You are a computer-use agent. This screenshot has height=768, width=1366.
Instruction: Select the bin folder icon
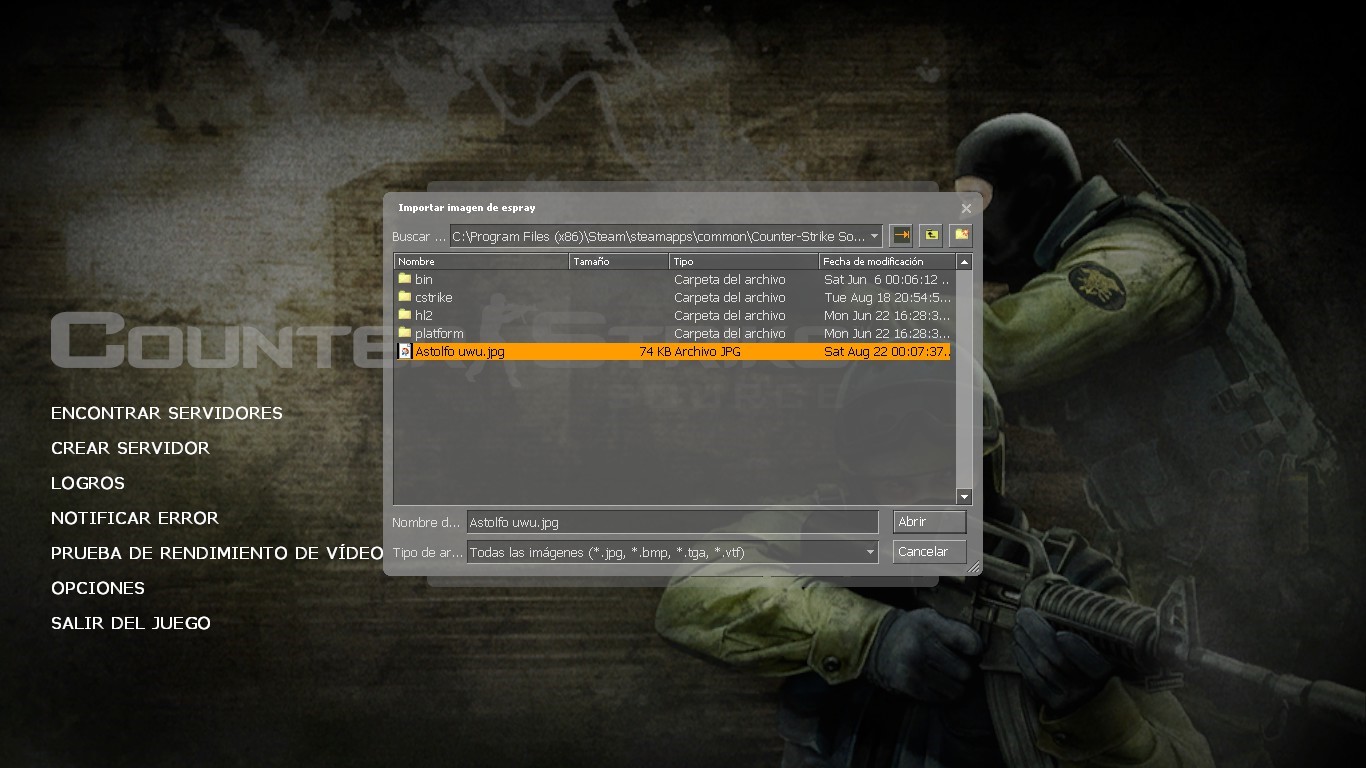(x=405, y=279)
